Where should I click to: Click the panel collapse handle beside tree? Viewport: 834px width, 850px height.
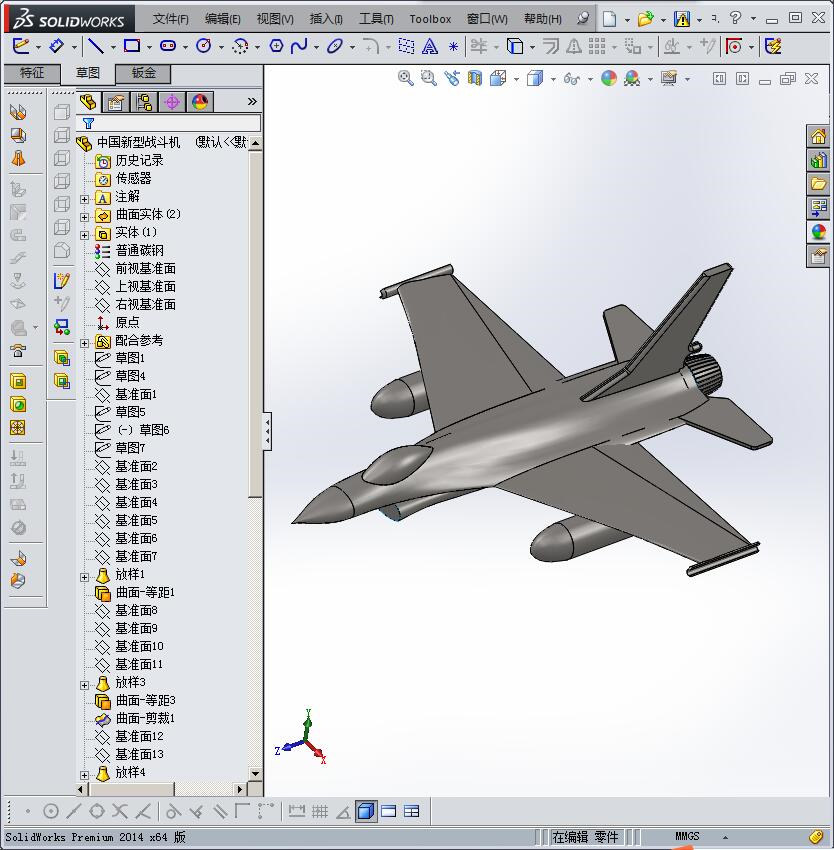click(267, 431)
